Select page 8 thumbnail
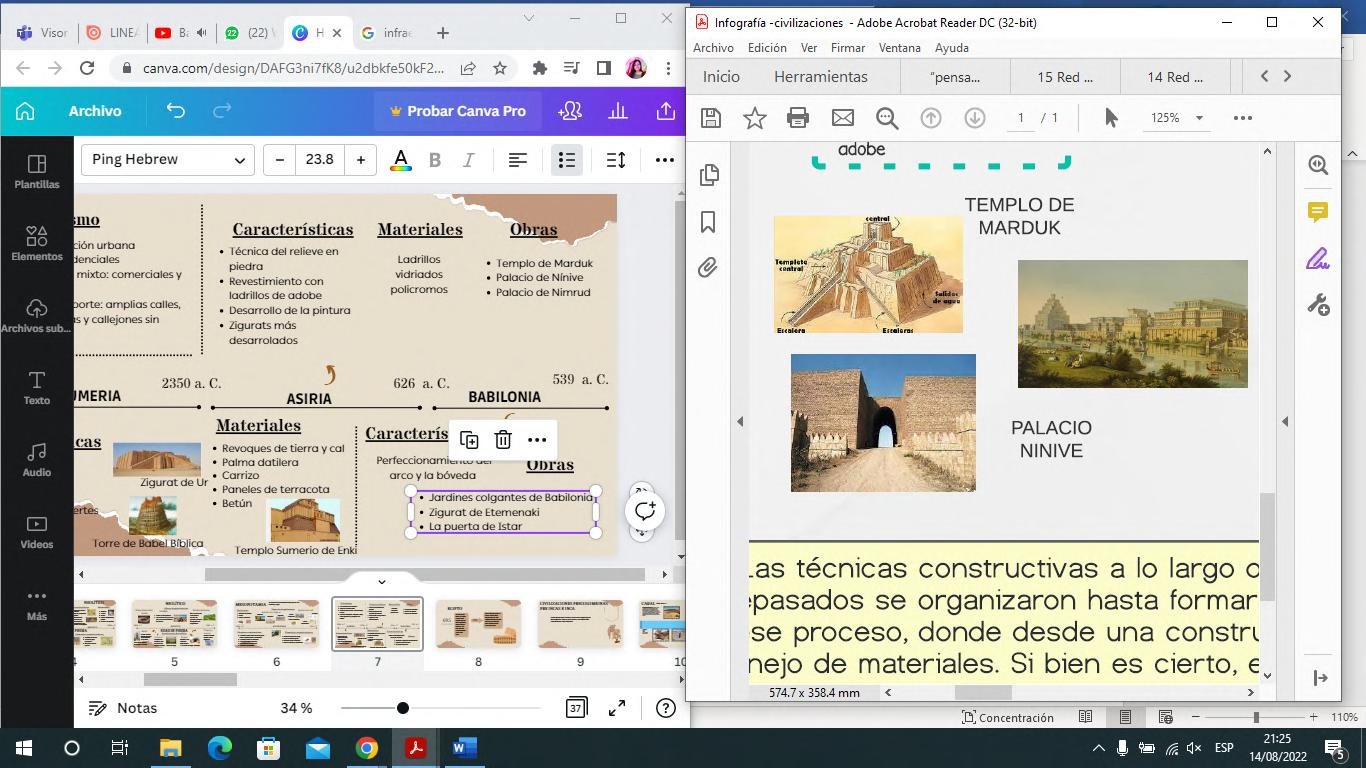This screenshot has height=768, width=1366. click(478, 624)
